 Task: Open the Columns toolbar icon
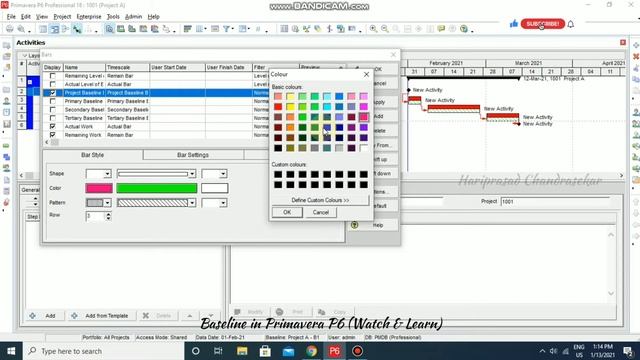point(200,29)
